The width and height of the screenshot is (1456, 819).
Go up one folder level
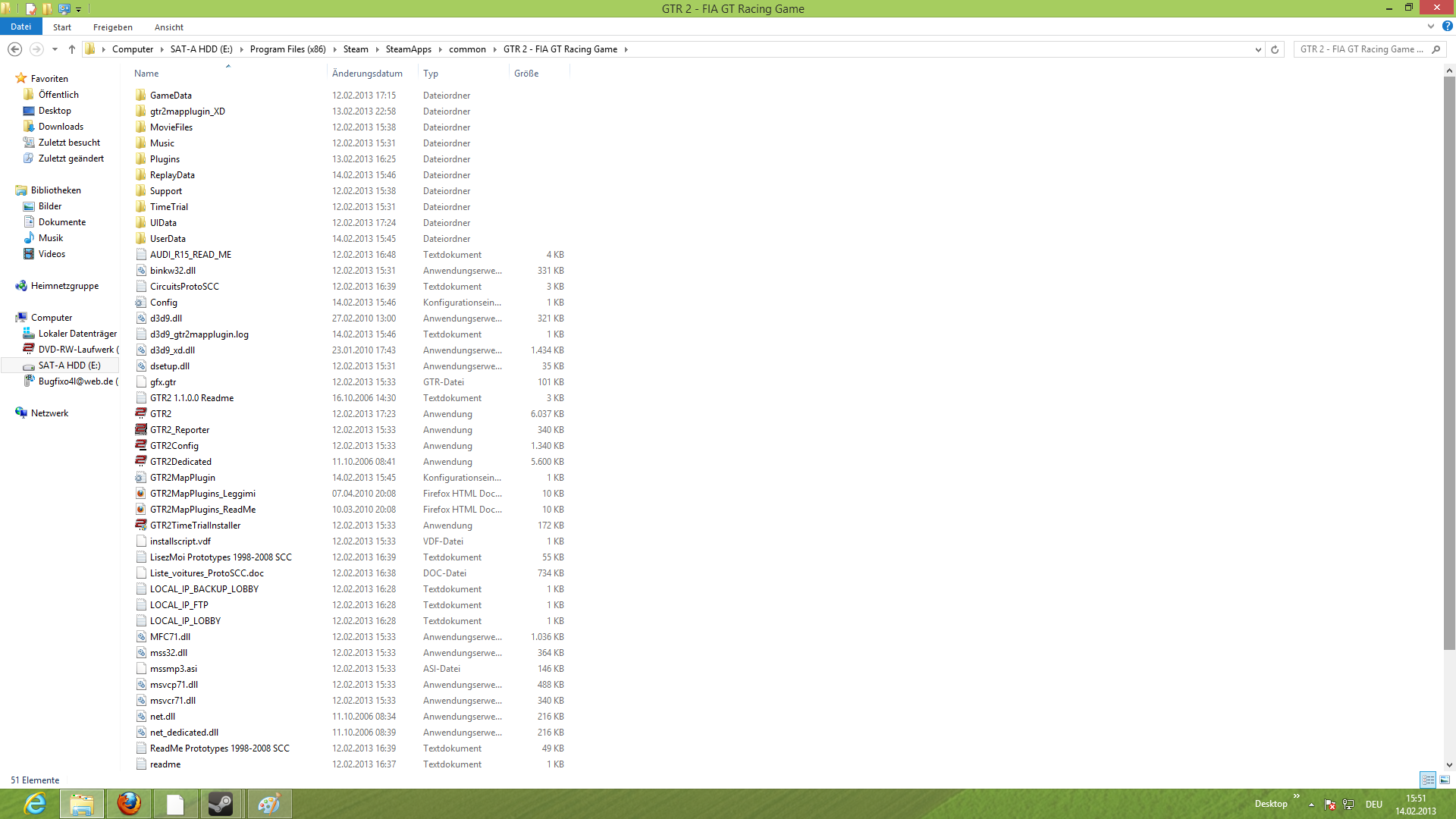(72, 49)
